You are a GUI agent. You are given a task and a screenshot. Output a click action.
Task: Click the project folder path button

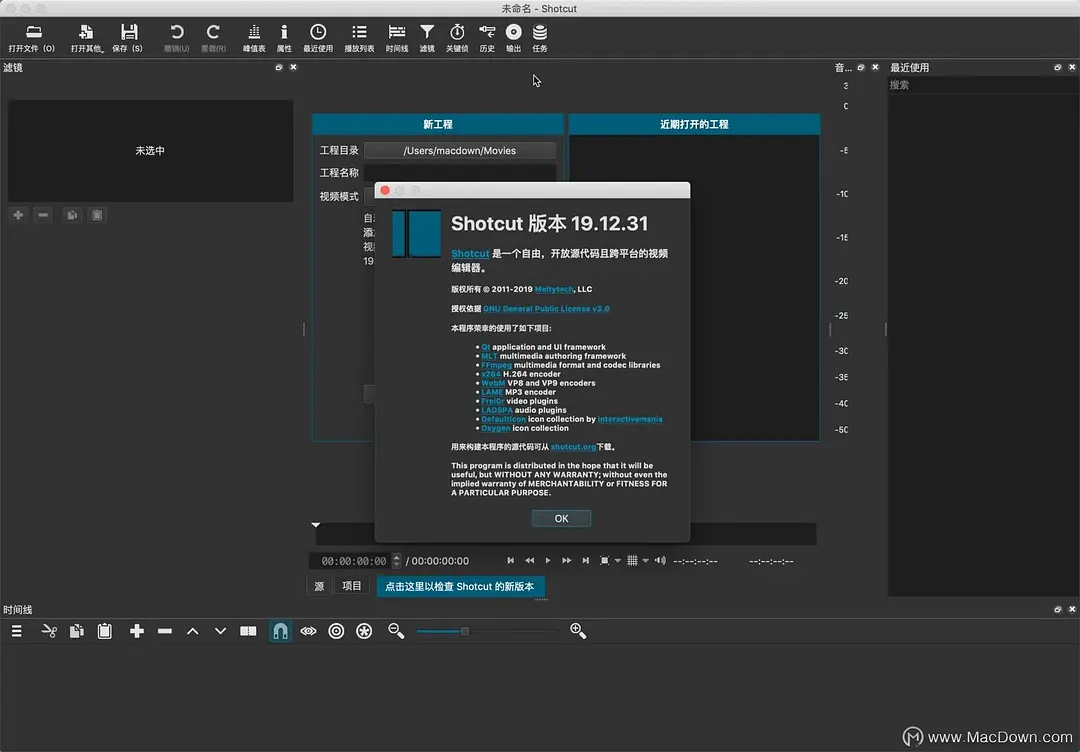pyautogui.click(x=459, y=150)
